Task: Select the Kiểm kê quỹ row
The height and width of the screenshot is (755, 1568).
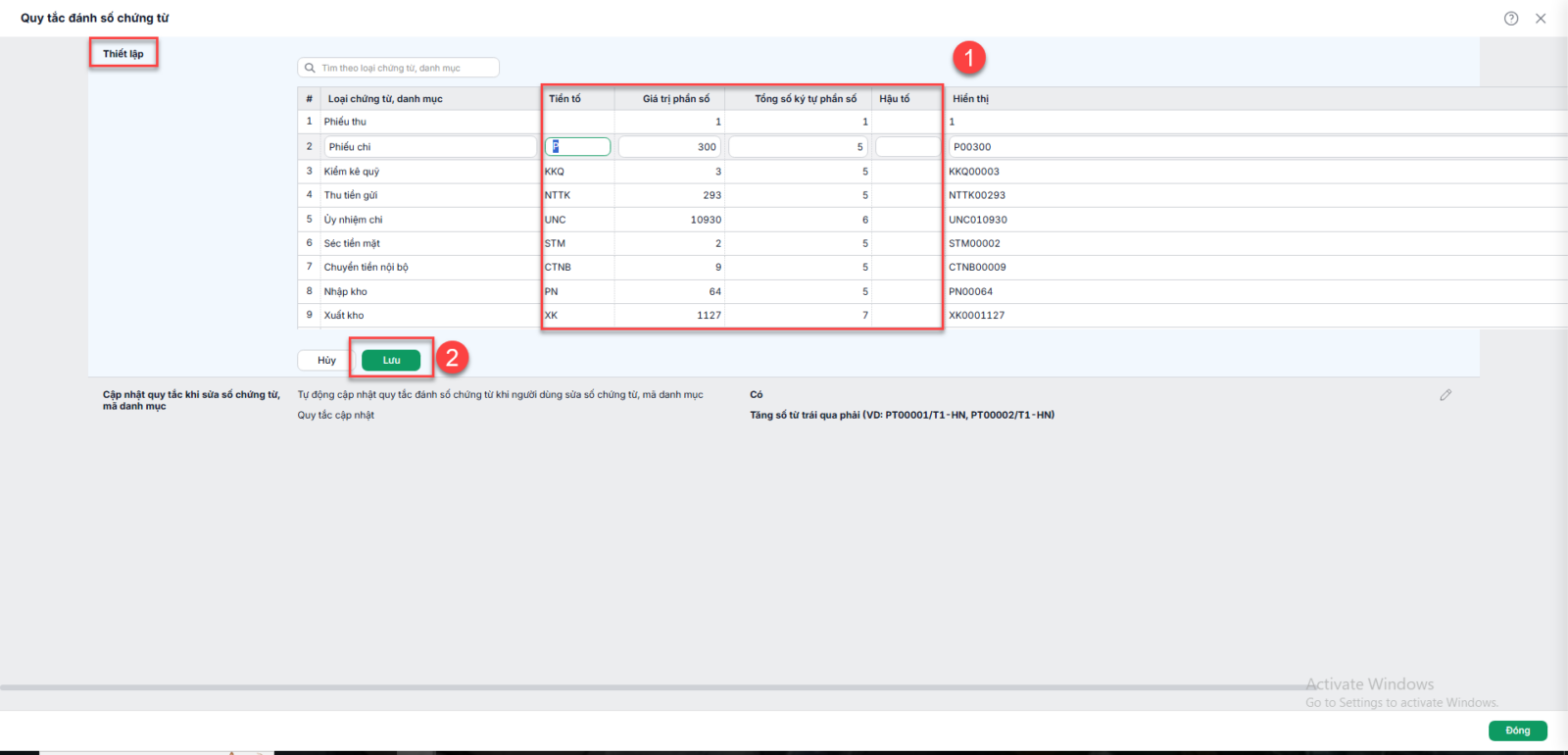Action: (x=933, y=172)
